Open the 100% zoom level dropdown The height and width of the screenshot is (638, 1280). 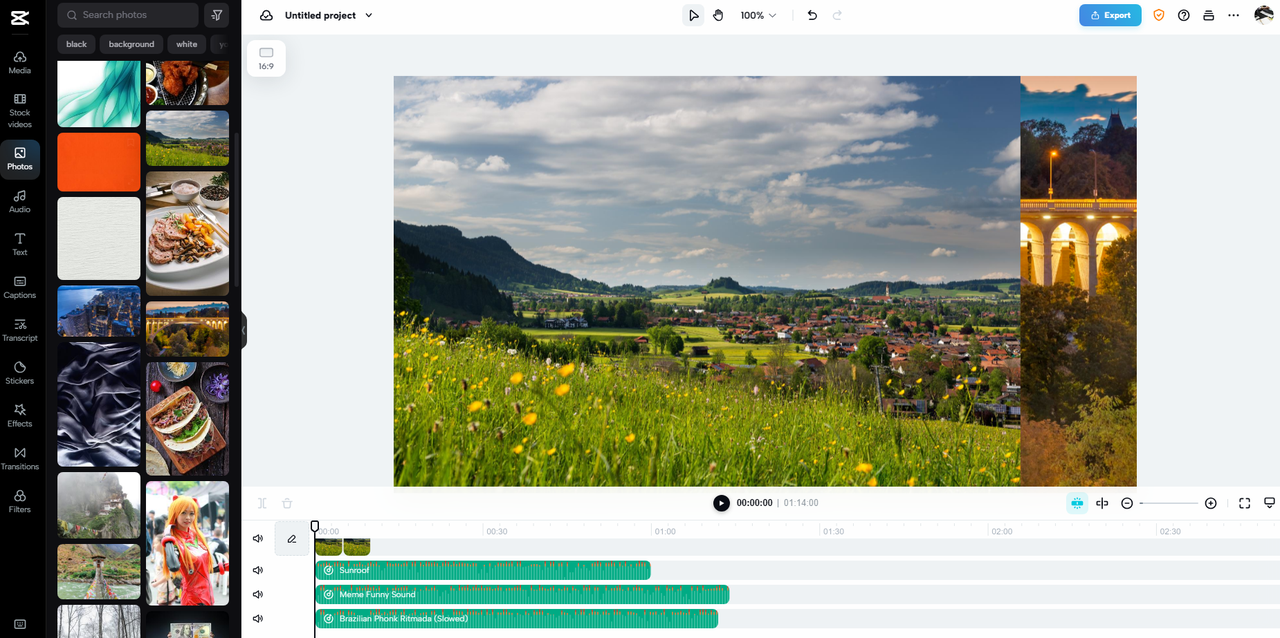[x=758, y=15]
